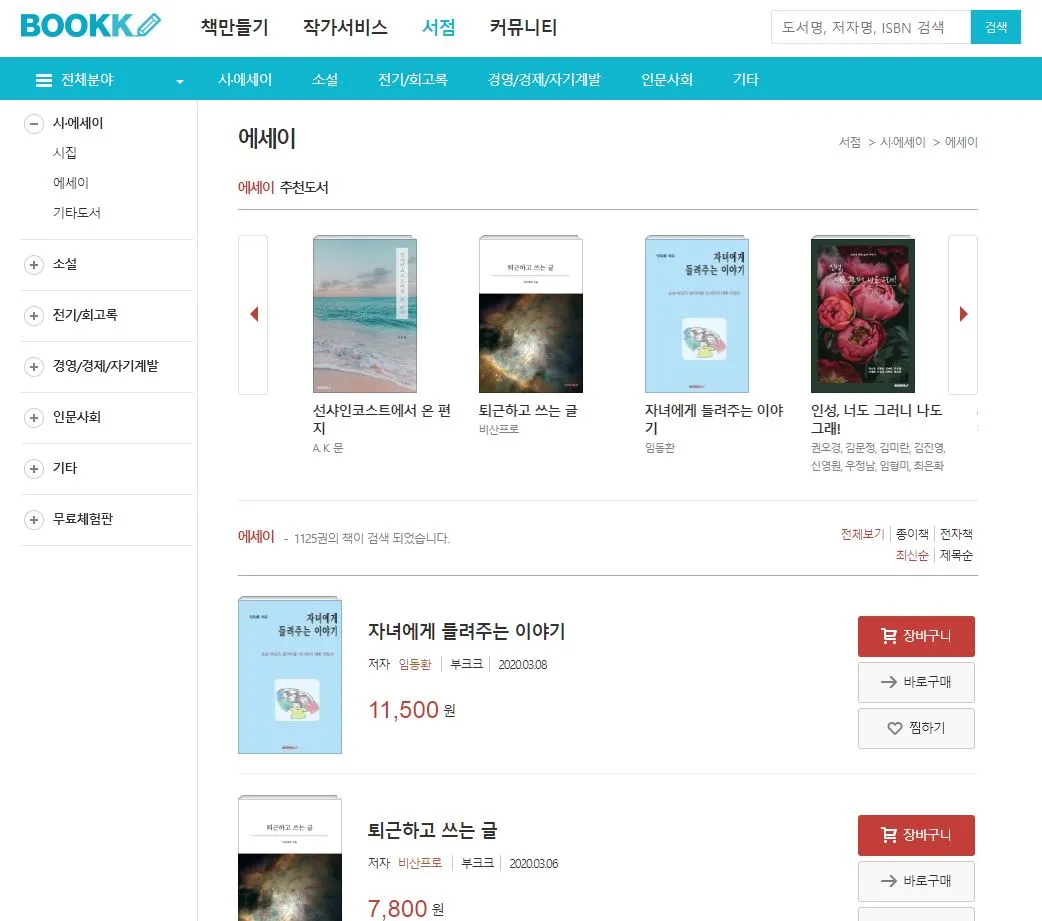Expand the 전기/회고록 sidebar category
The width and height of the screenshot is (1042, 921).
pos(34,316)
